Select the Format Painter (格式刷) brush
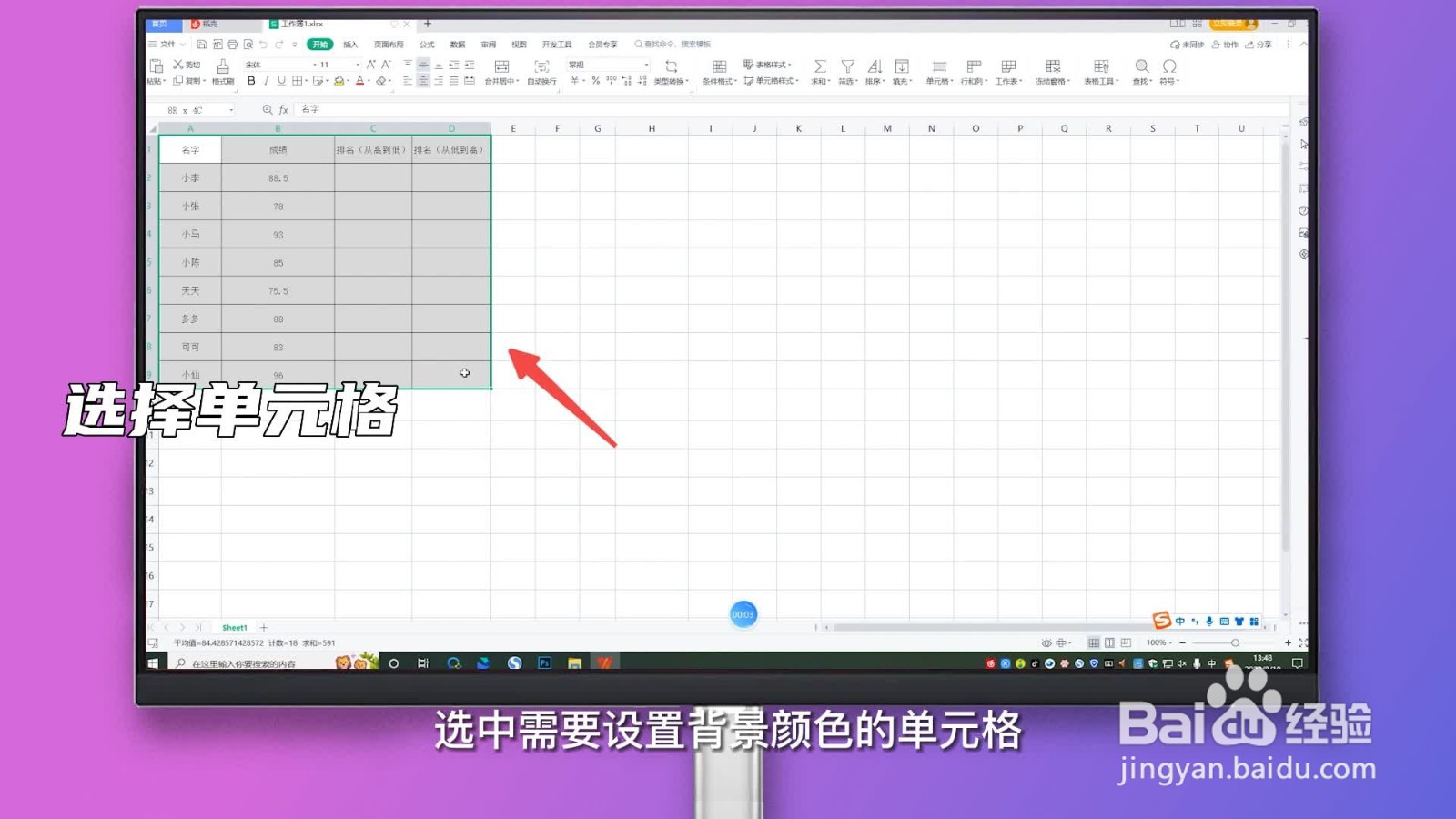The image size is (1456, 819). click(223, 72)
